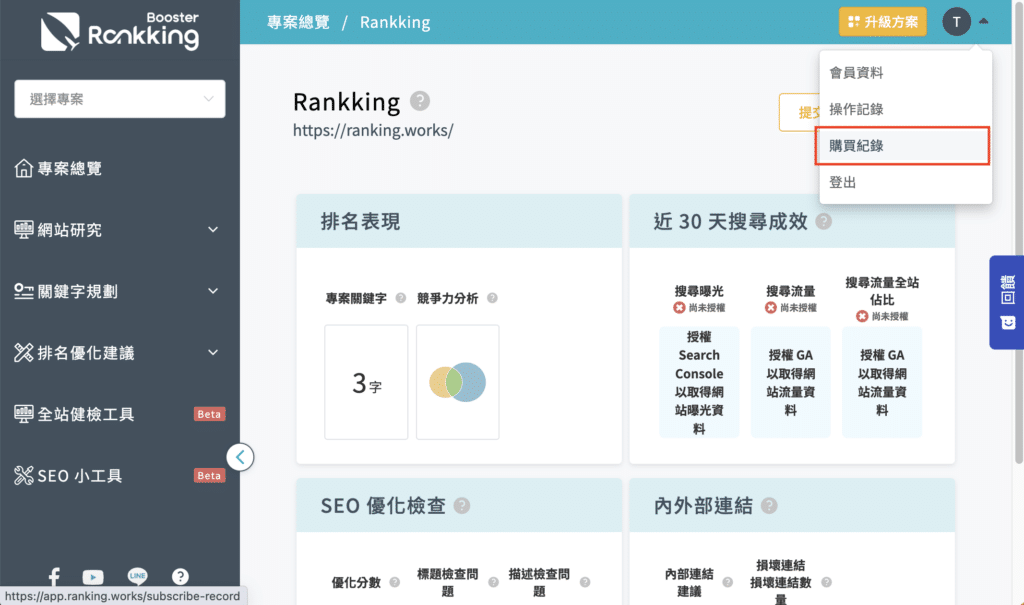Click help icon next to Rankking title
Viewport: 1024px width, 605px height.
[x=420, y=101]
